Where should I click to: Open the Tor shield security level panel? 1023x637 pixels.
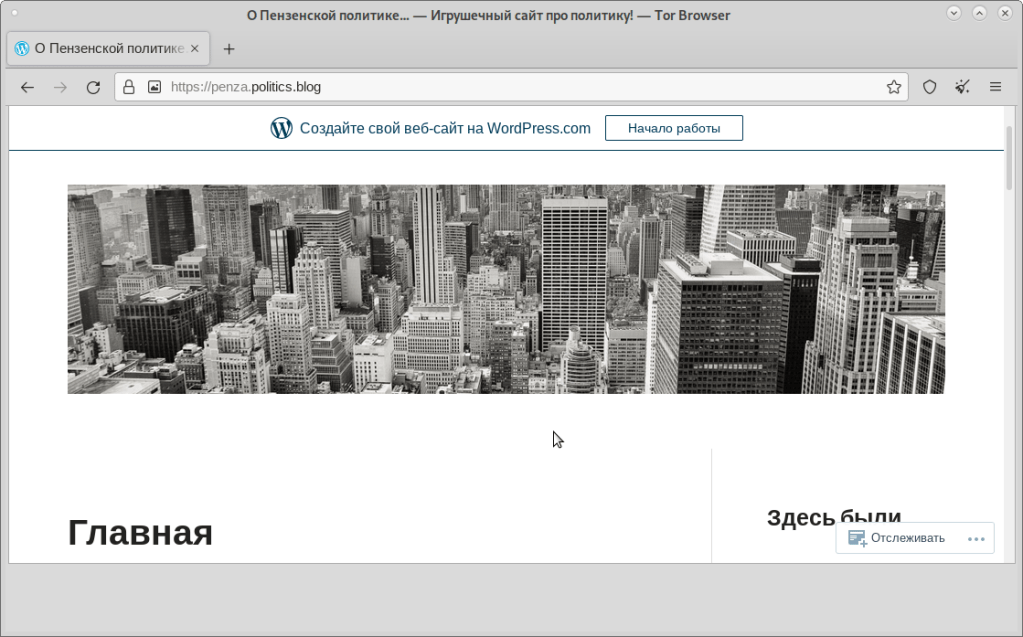coord(929,87)
